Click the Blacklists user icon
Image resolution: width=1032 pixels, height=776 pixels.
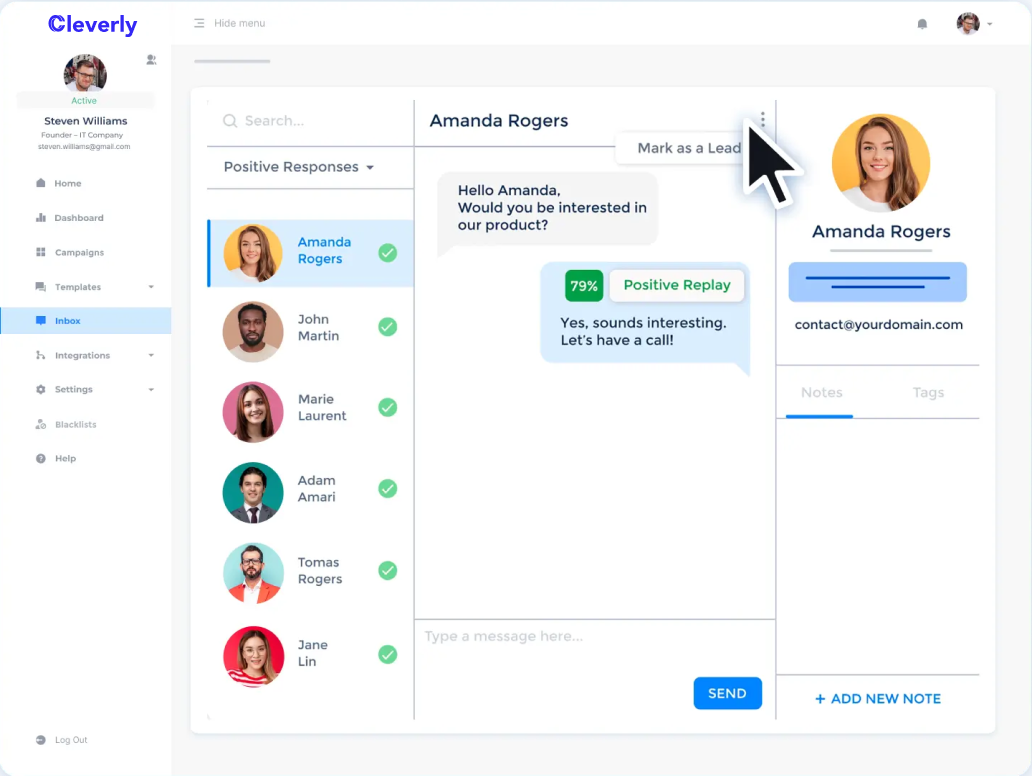(x=41, y=425)
